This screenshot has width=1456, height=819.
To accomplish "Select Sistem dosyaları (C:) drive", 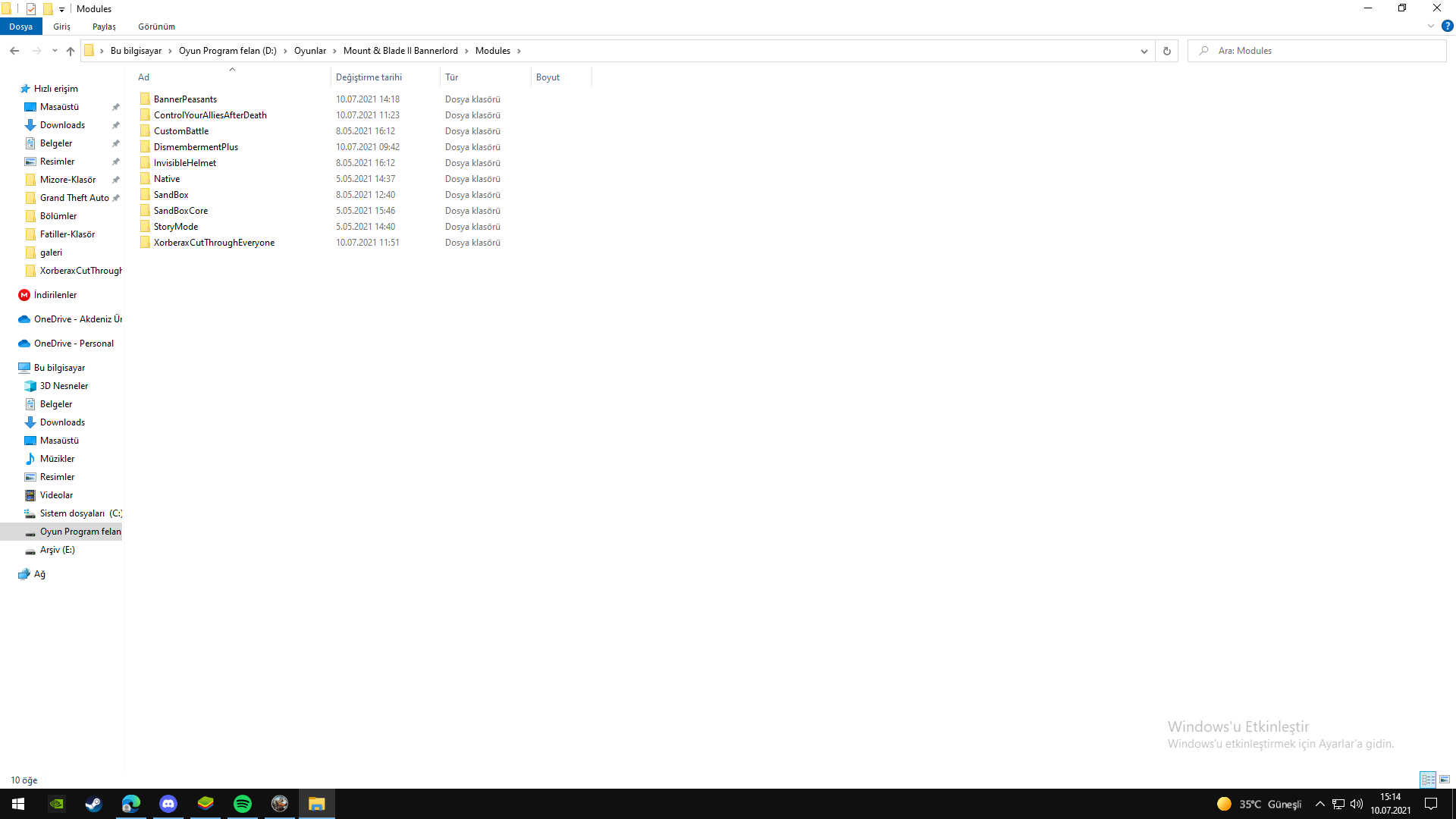I will (x=80, y=513).
